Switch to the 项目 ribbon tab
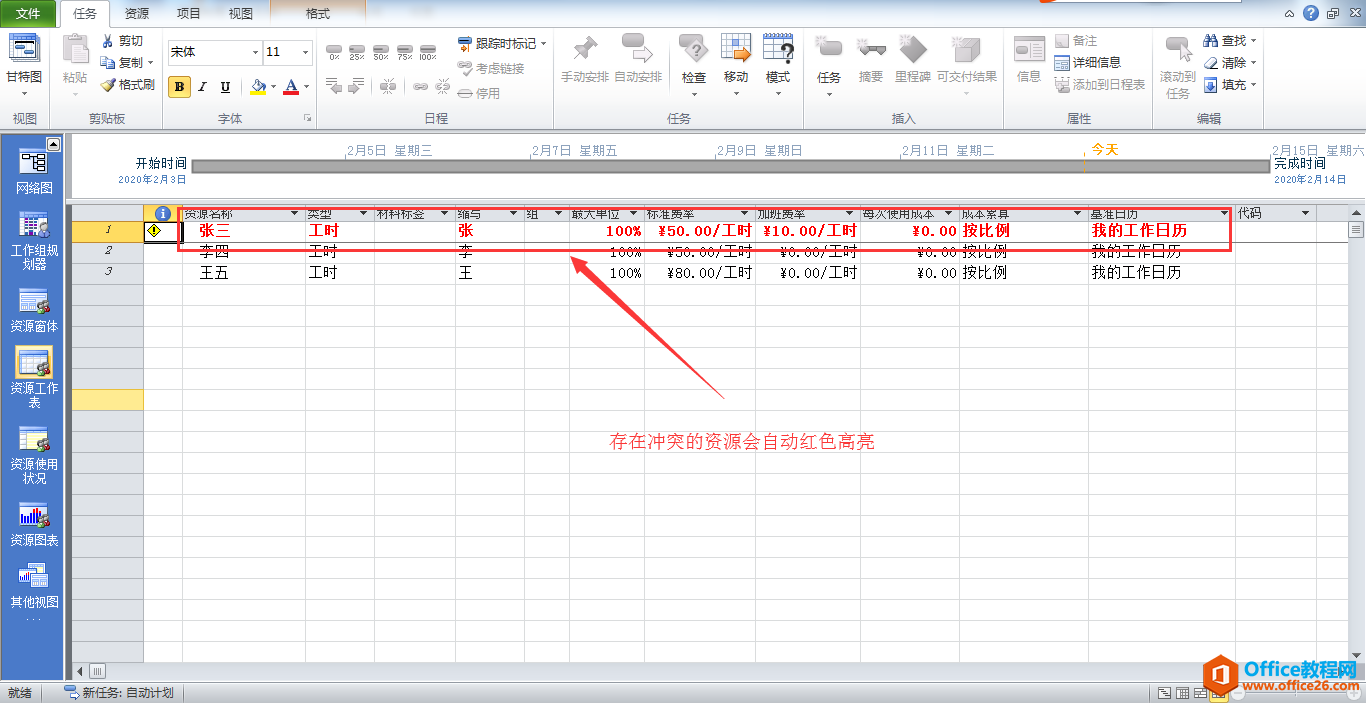Image resolution: width=1366 pixels, height=703 pixels. [188, 14]
